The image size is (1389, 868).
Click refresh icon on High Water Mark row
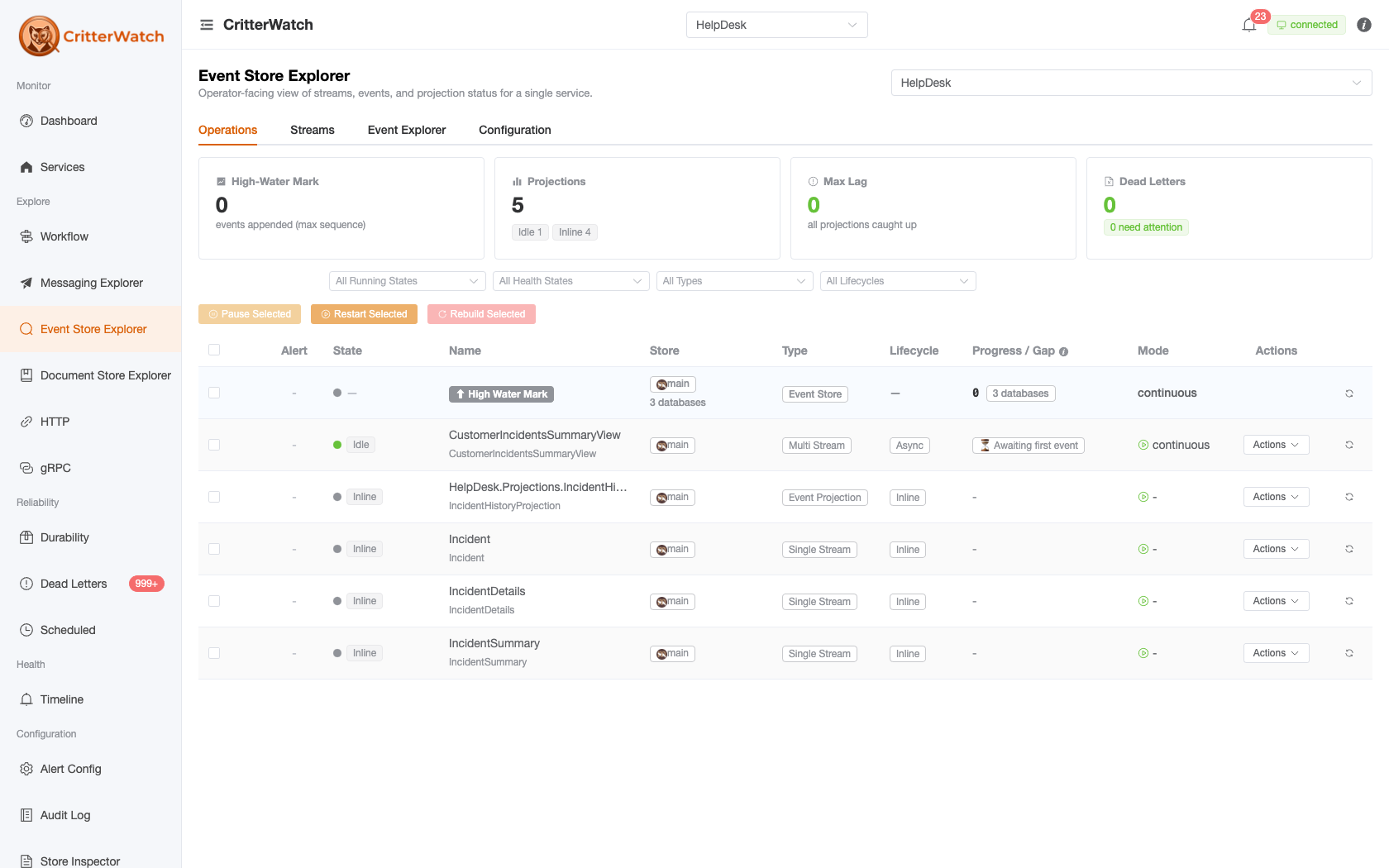click(x=1349, y=393)
